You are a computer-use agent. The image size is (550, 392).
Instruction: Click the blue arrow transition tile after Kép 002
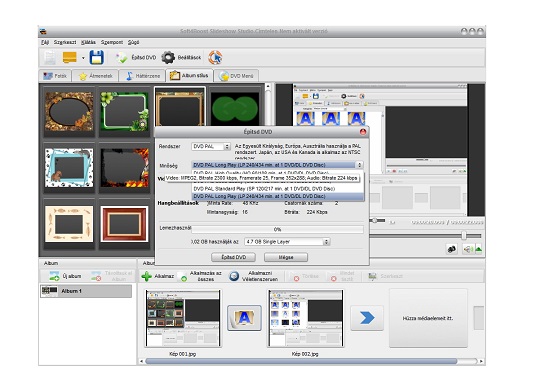click(367, 318)
